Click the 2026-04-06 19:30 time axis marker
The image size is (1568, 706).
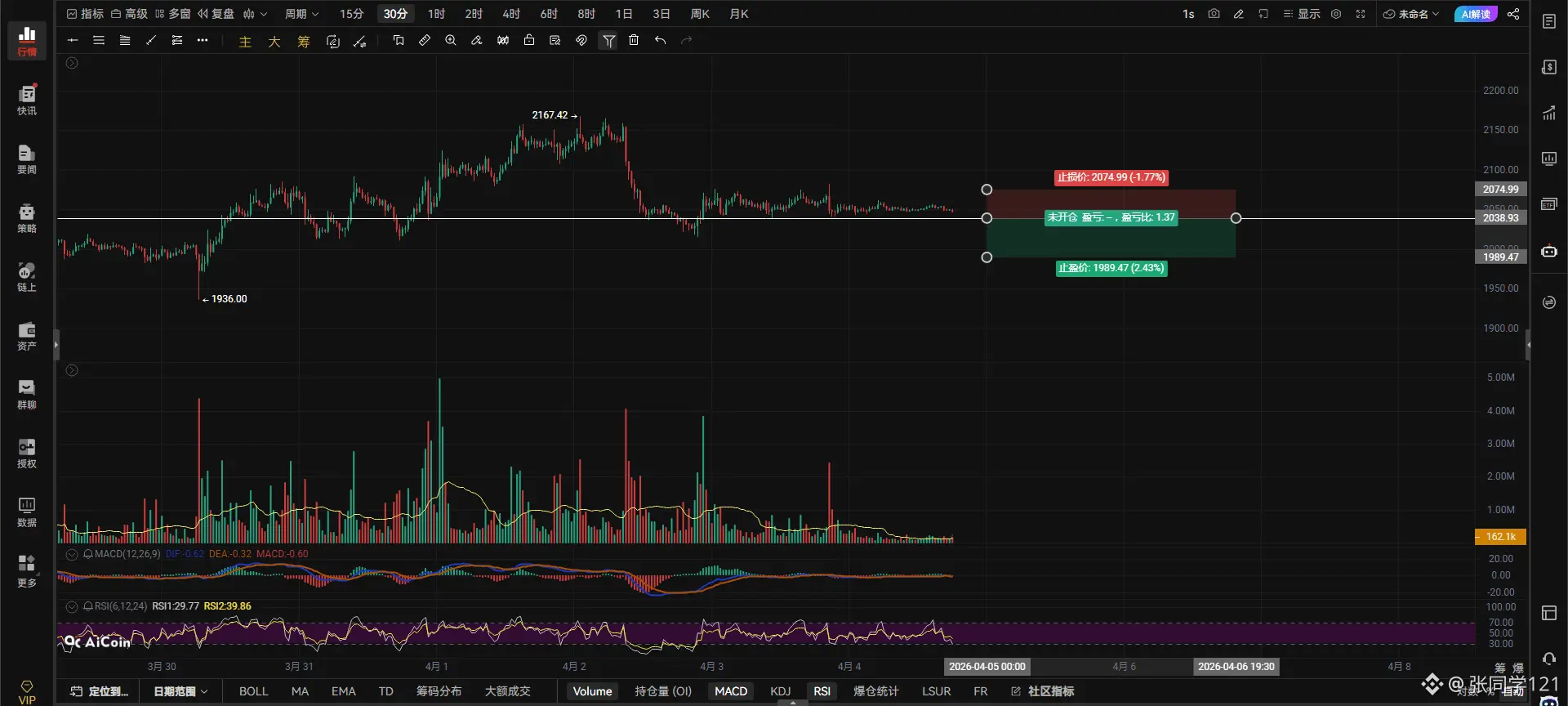tap(1236, 667)
